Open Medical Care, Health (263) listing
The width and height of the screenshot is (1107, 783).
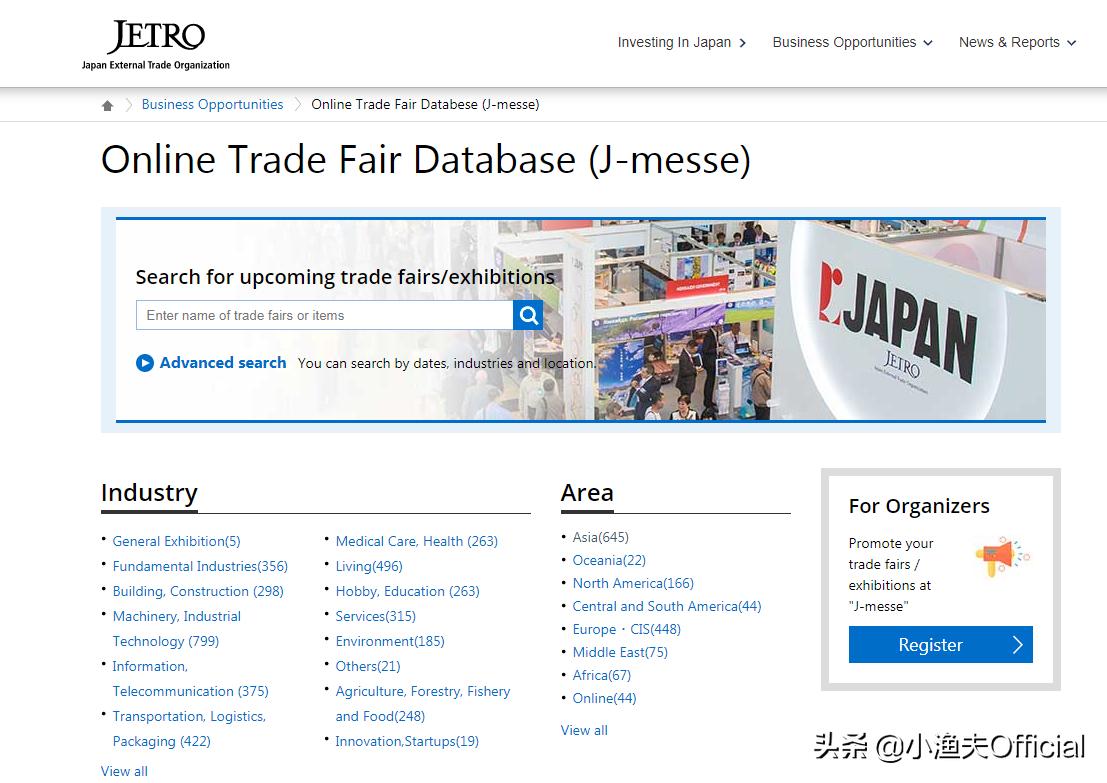tap(416, 541)
